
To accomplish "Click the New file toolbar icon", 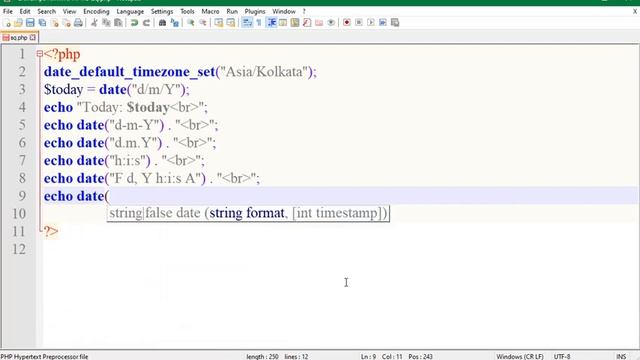I will coord(7,23).
